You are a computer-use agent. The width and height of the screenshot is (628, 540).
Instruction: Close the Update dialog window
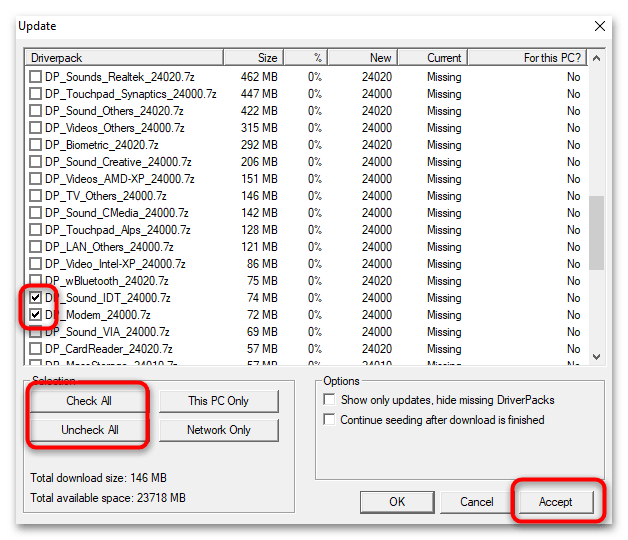[600, 26]
